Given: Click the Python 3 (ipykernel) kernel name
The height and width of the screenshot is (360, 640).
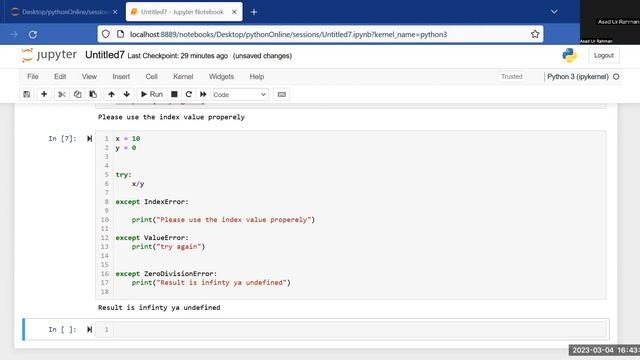Looking at the screenshot, I should tap(578, 76).
